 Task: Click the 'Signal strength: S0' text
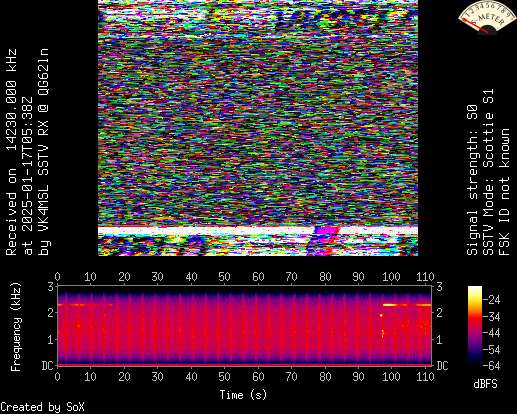tap(472, 180)
